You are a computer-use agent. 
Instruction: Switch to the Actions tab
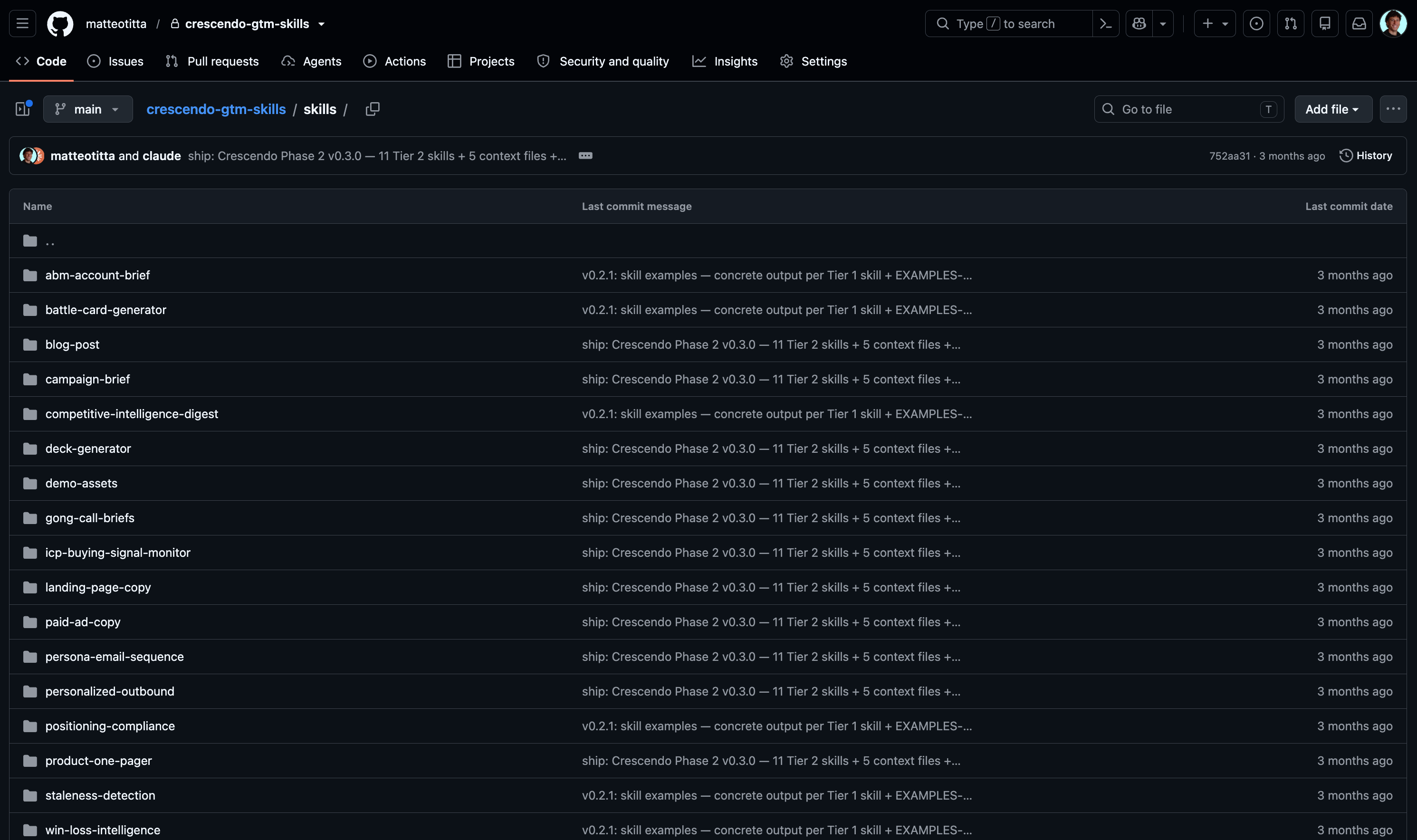click(x=394, y=61)
